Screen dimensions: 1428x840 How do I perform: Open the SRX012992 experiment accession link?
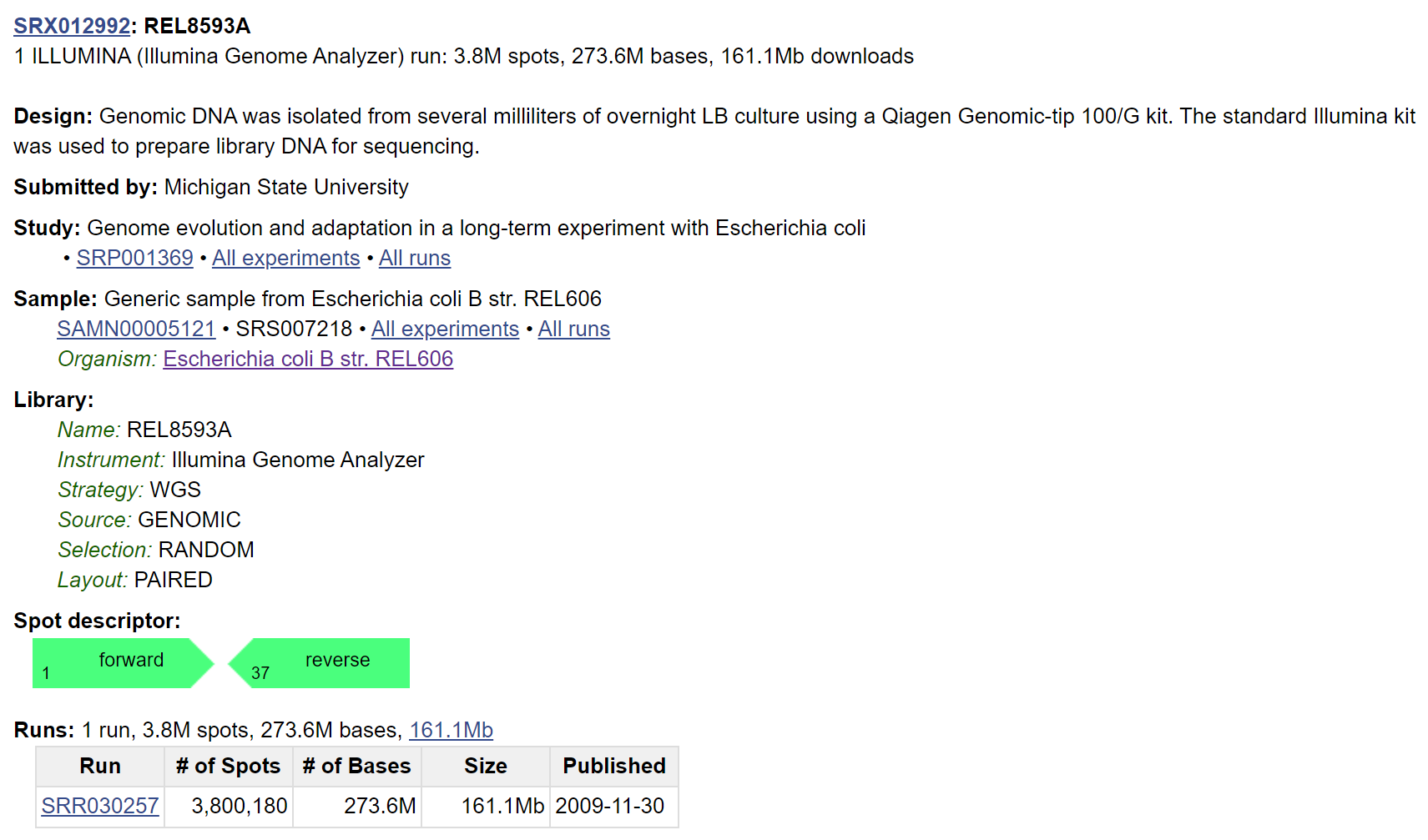click(72, 26)
